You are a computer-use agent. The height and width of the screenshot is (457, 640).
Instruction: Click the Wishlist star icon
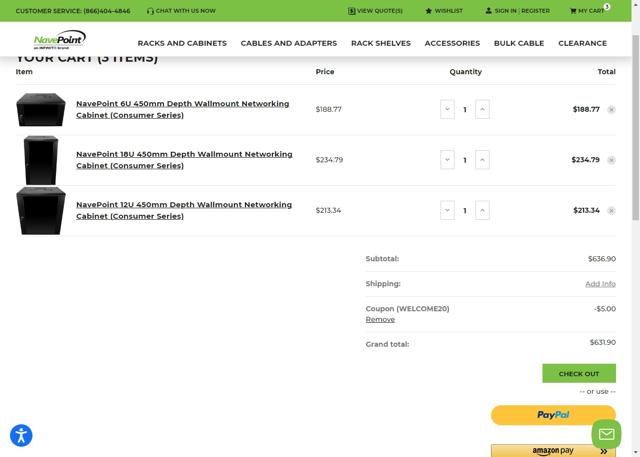pos(428,11)
